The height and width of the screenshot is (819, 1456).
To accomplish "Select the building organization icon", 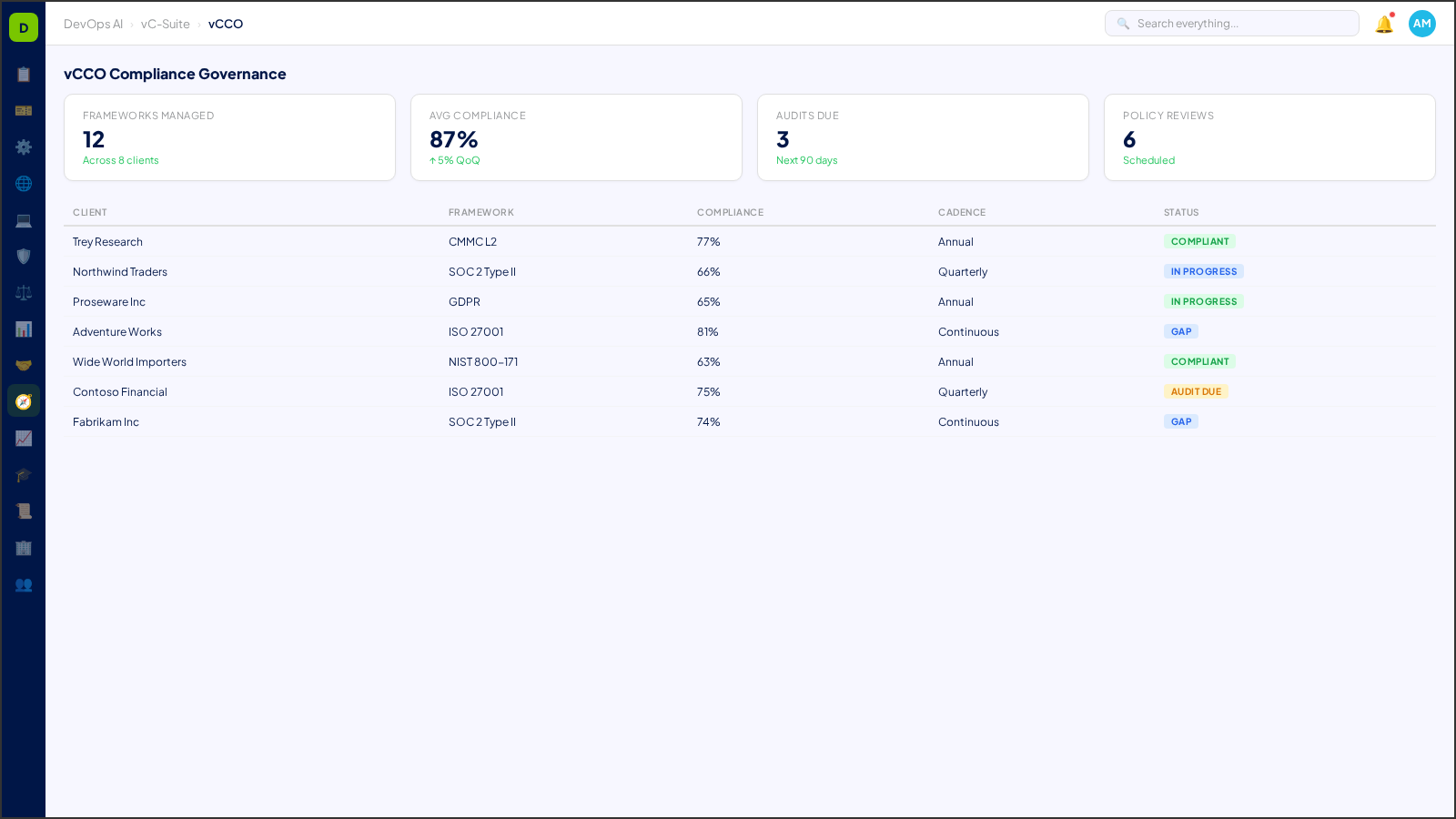I will pos(24,548).
